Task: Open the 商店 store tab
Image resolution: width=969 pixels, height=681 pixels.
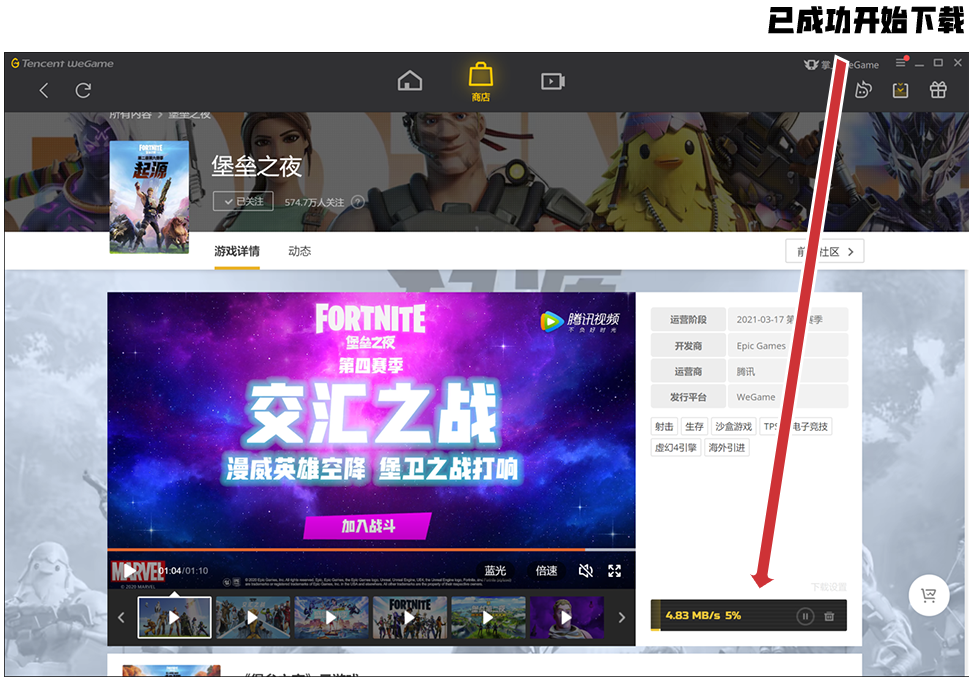Action: tap(481, 82)
